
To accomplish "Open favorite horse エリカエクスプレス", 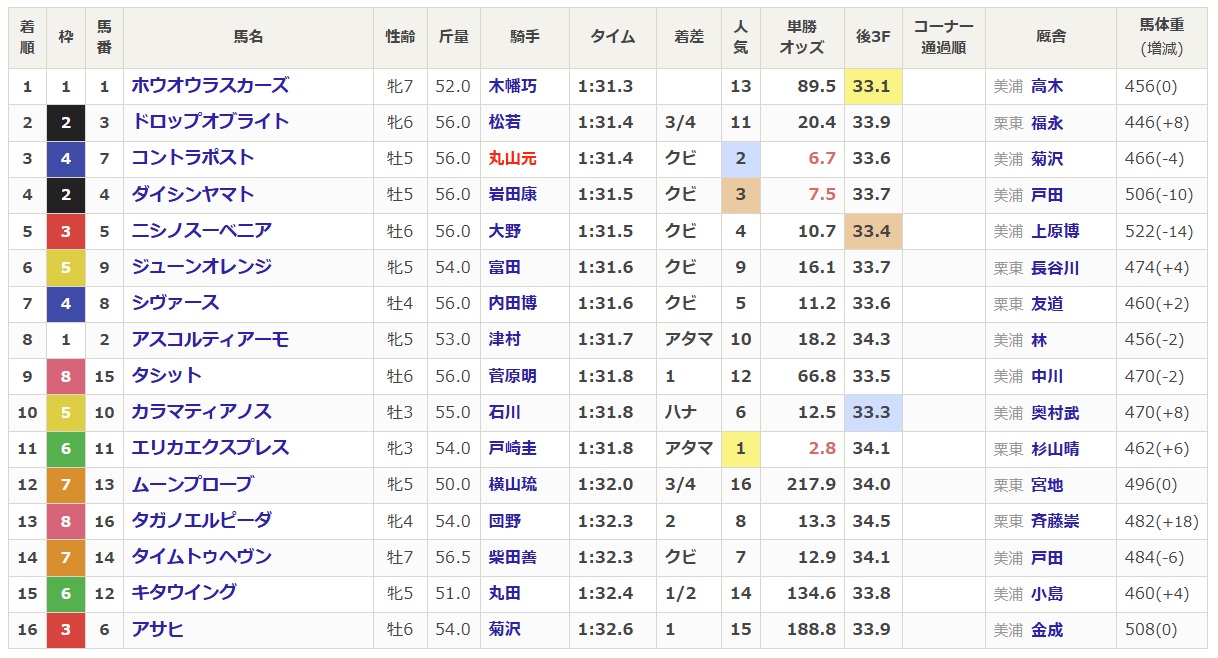I will 210,448.
